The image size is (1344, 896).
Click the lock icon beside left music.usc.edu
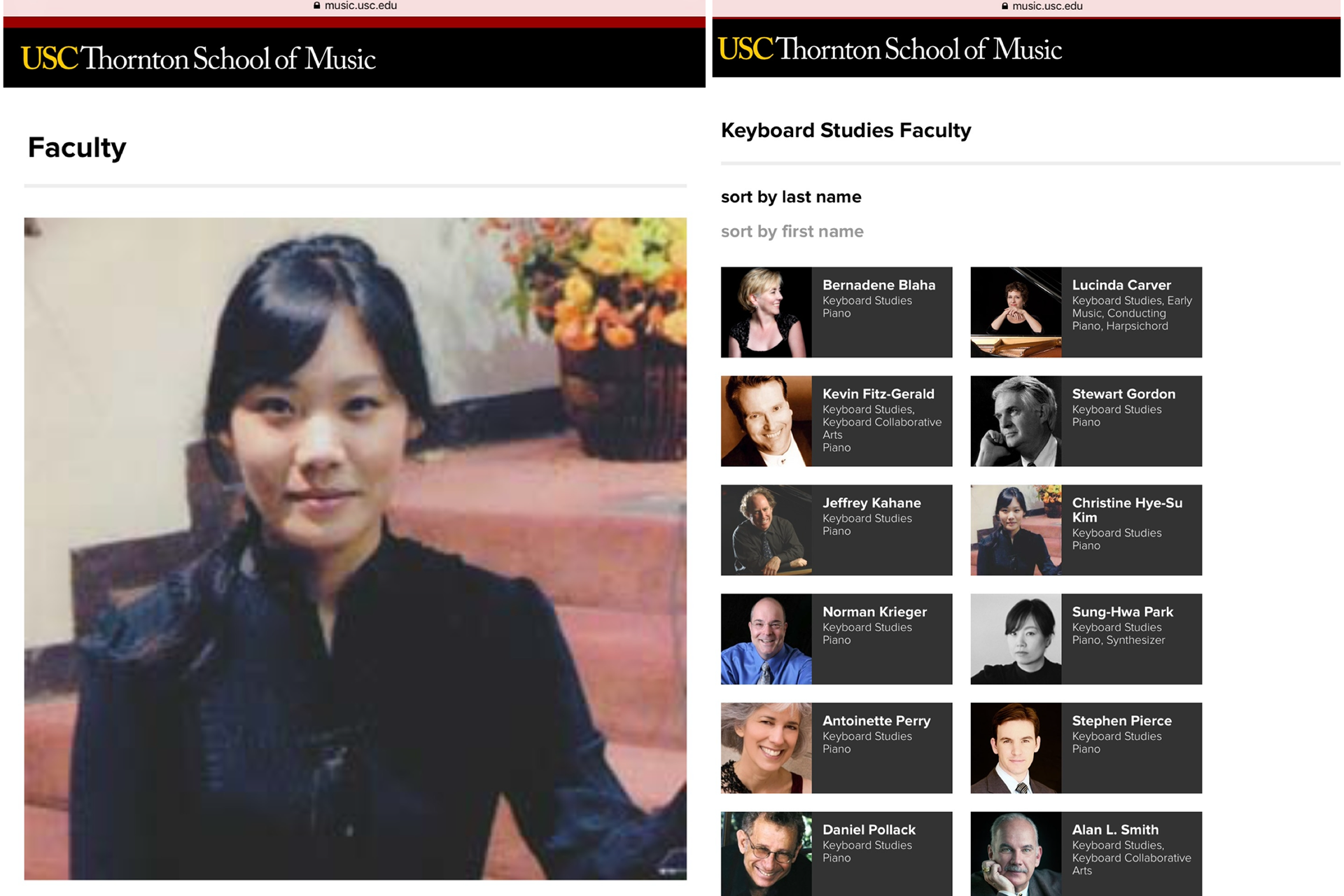pos(317,6)
